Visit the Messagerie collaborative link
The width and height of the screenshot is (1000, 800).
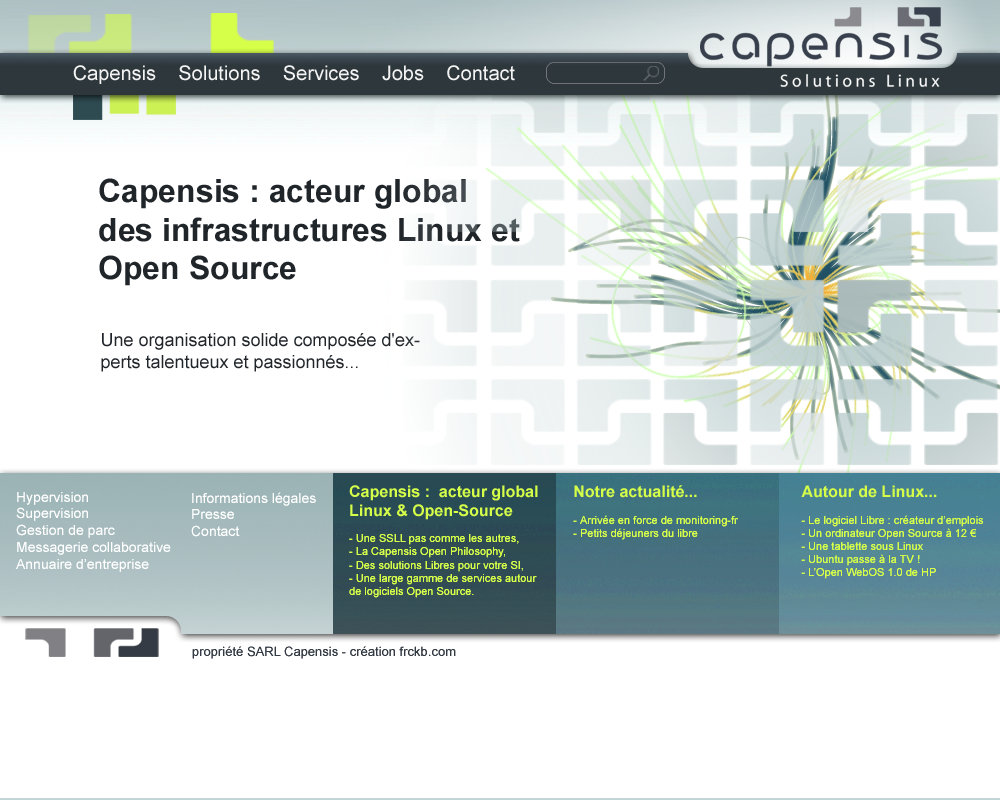coord(93,547)
